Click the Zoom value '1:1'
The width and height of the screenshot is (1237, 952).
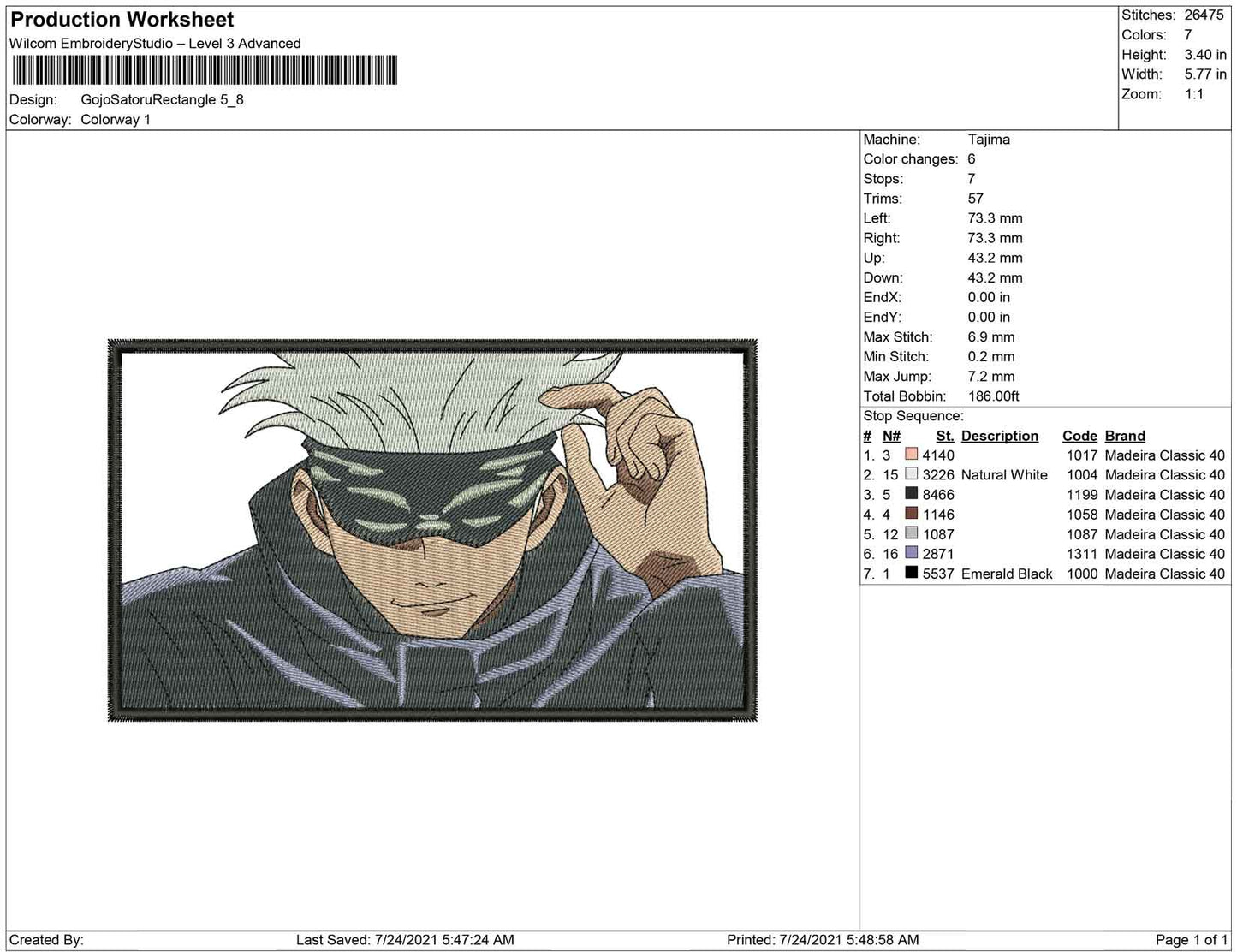coord(1194,94)
